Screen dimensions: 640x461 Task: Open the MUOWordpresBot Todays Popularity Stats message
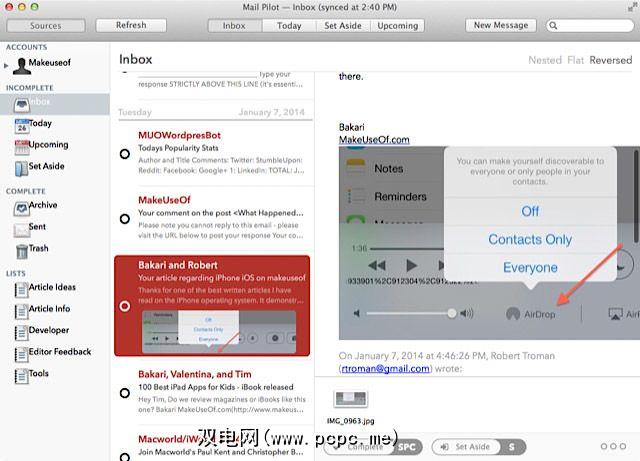pyautogui.click(x=214, y=153)
